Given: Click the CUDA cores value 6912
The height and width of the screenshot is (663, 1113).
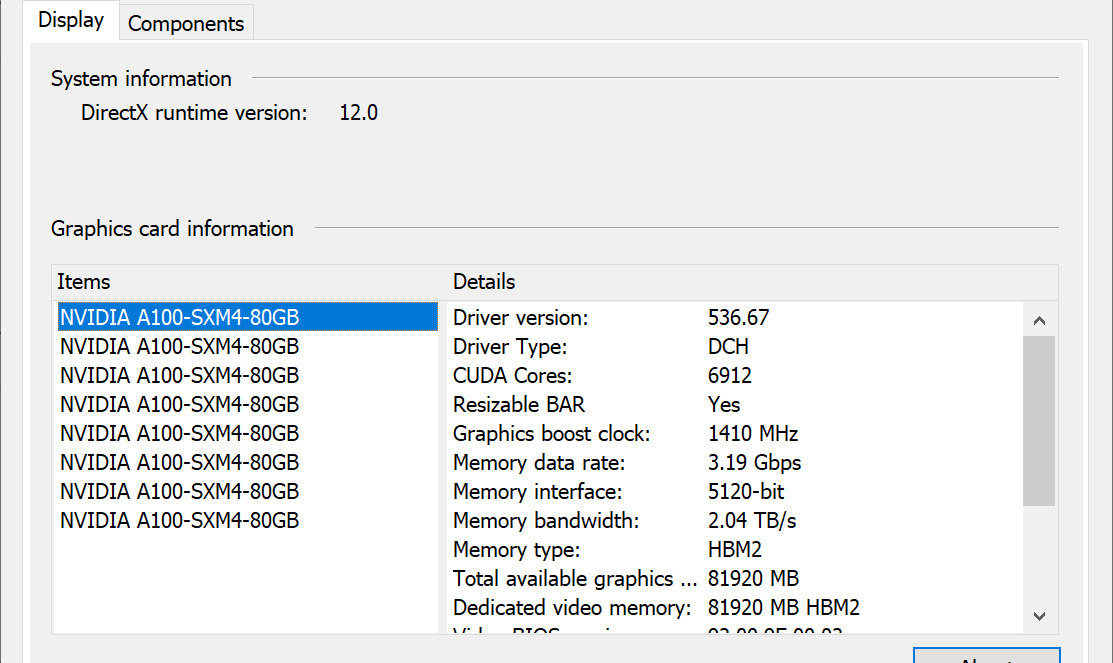Looking at the screenshot, I should click(x=730, y=376).
